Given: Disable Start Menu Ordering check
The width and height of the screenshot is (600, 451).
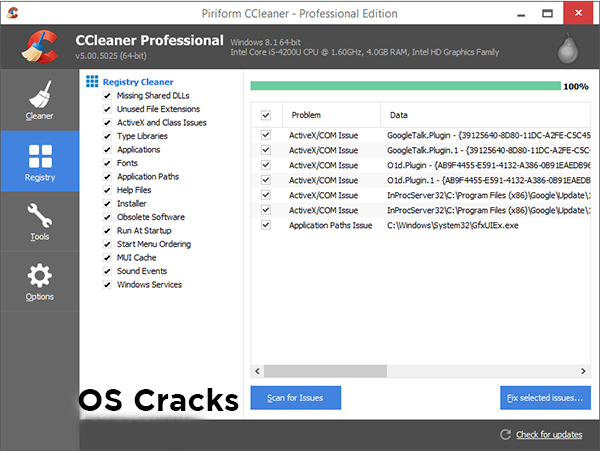Looking at the screenshot, I should (x=107, y=244).
